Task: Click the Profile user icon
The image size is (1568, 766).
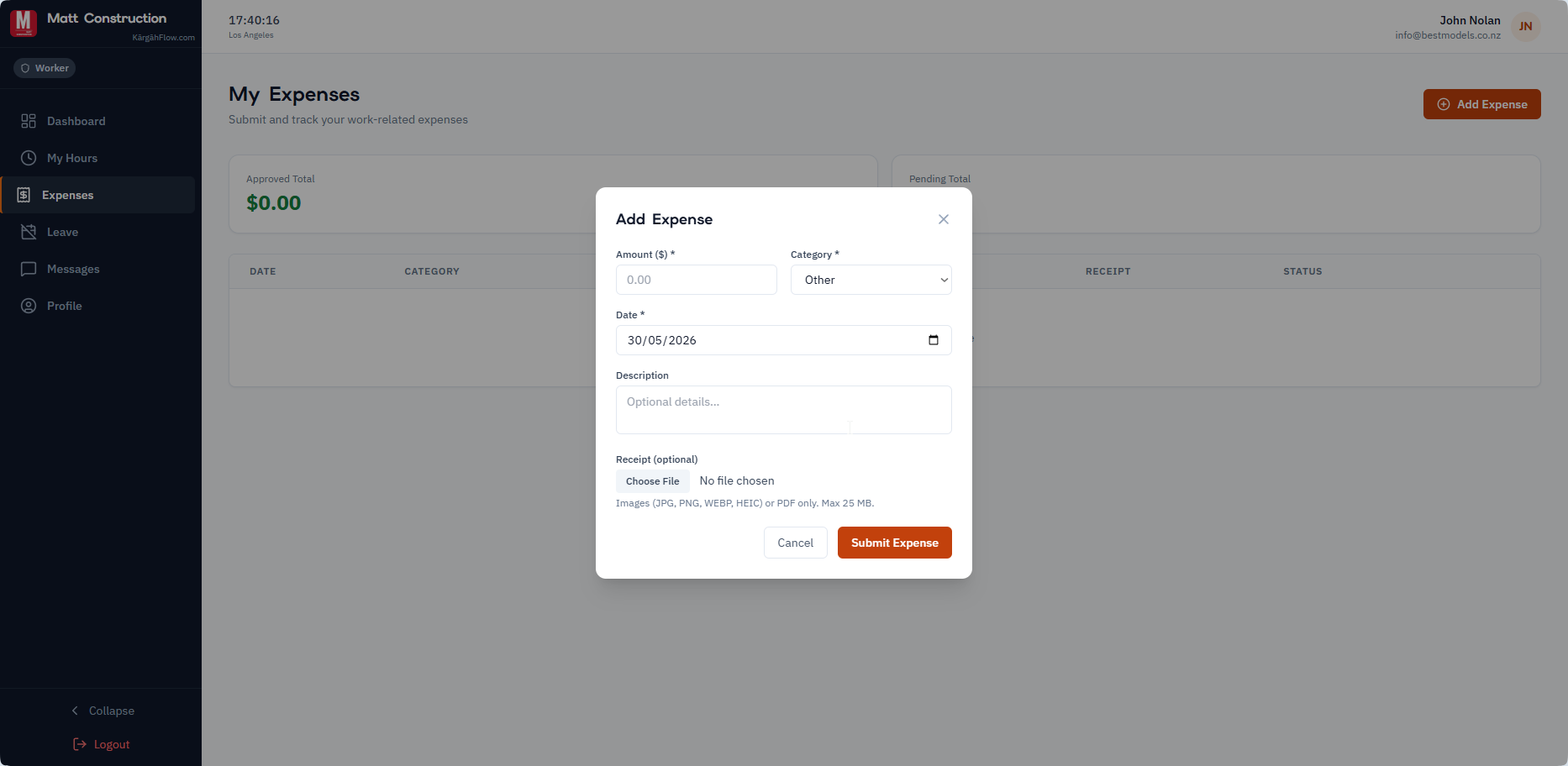Action: tap(29, 306)
